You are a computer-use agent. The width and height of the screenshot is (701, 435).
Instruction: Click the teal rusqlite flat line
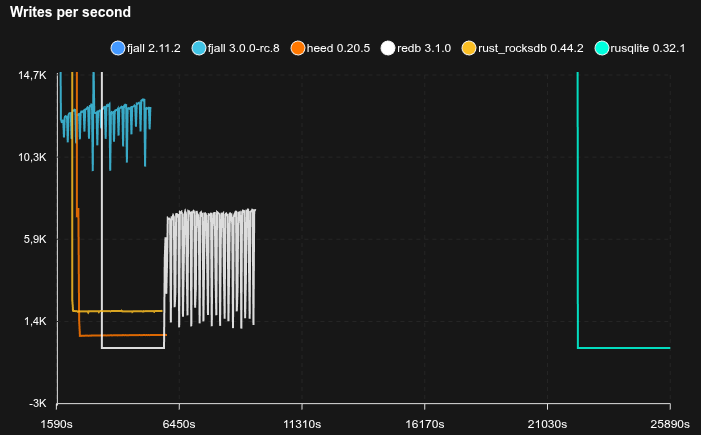[x=625, y=348]
